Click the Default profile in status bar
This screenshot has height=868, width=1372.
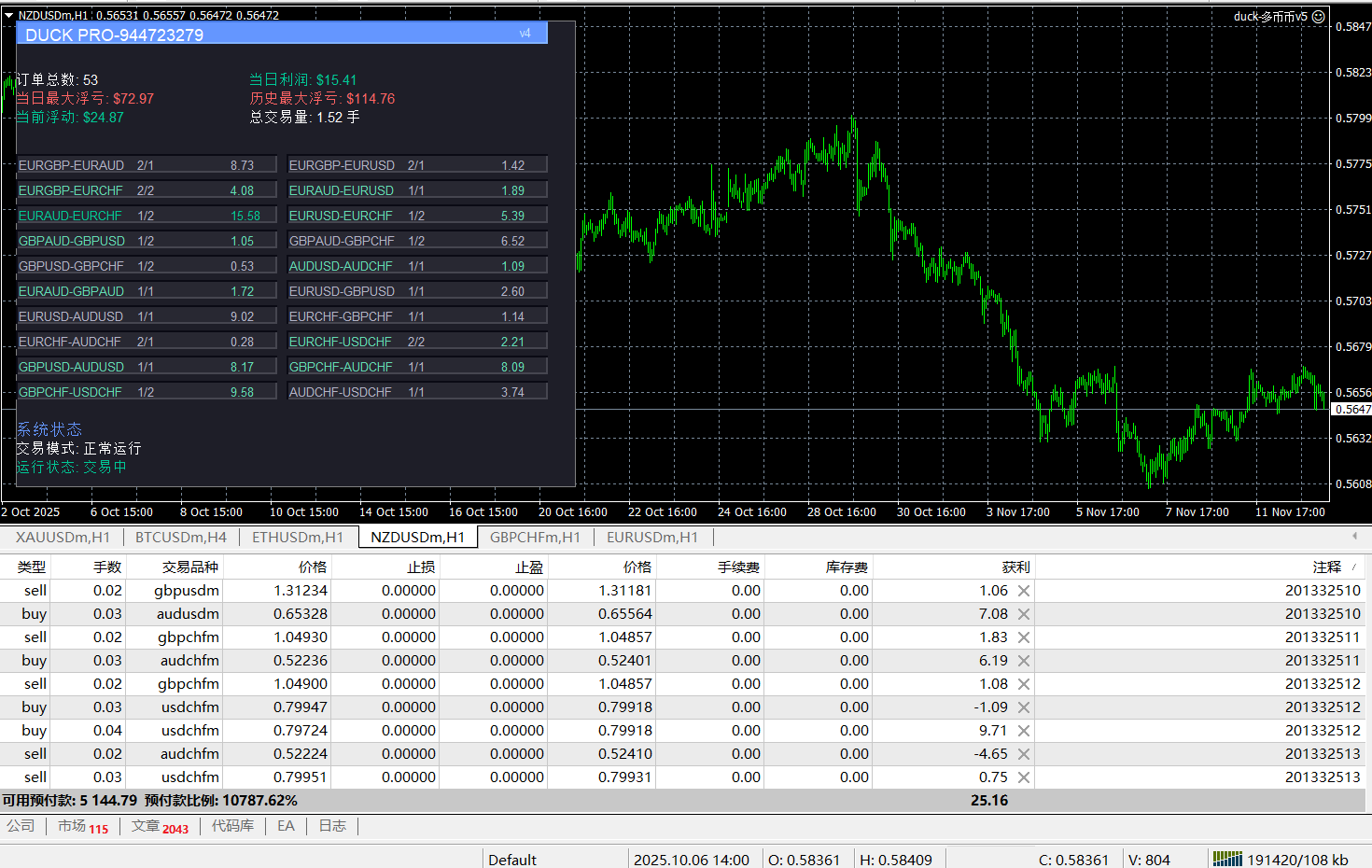click(x=512, y=860)
